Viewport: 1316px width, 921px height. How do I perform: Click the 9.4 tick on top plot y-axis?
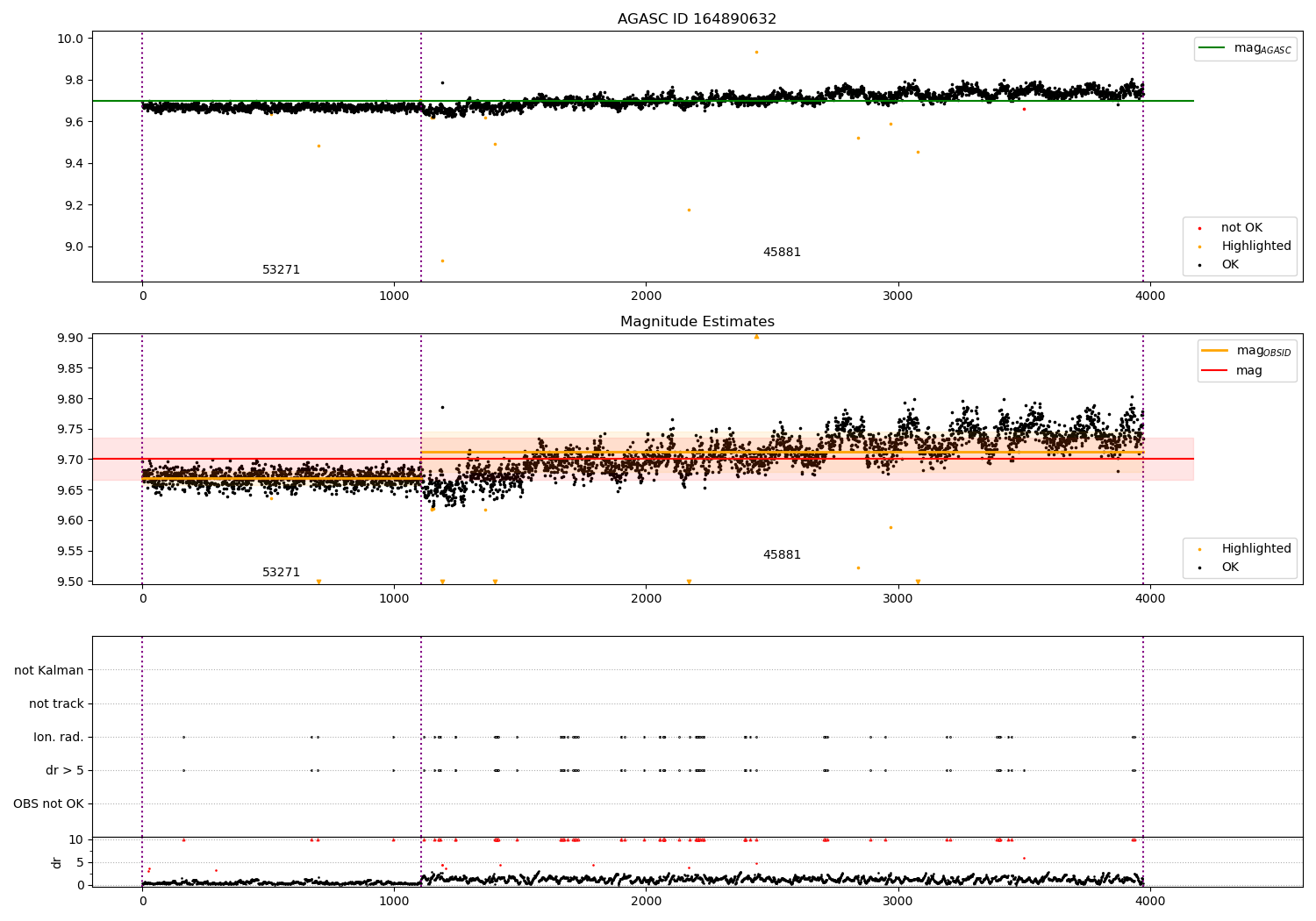(x=74, y=163)
